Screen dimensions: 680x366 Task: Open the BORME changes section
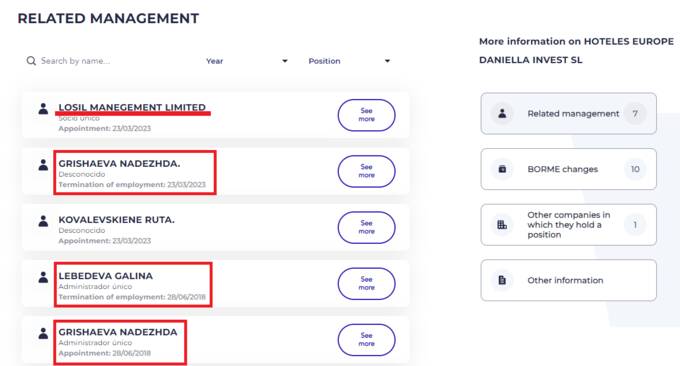[x=569, y=169]
